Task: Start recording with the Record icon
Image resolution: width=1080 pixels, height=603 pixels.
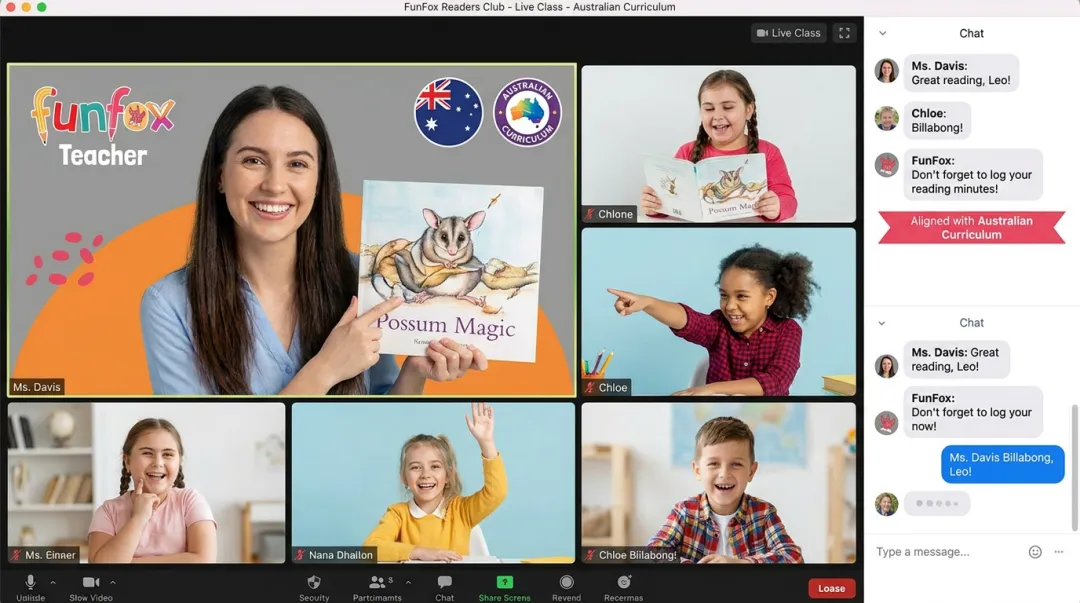Action: click(566, 582)
